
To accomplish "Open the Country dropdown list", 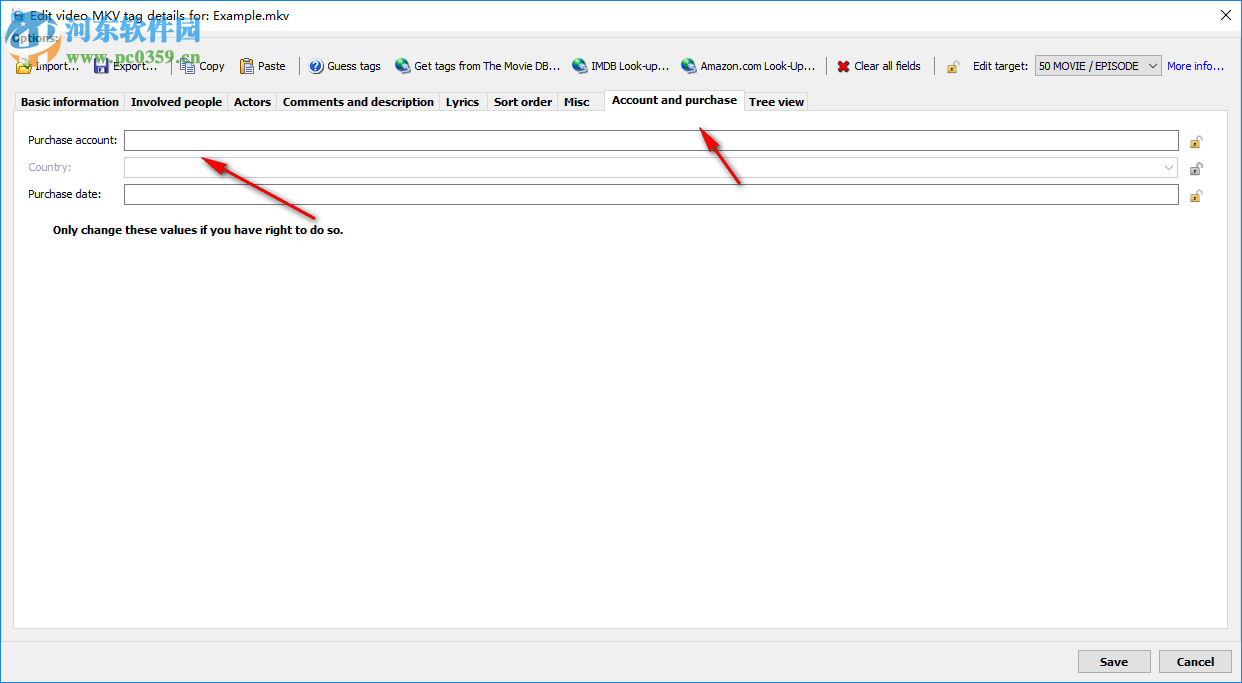I will pos(1168,168).
